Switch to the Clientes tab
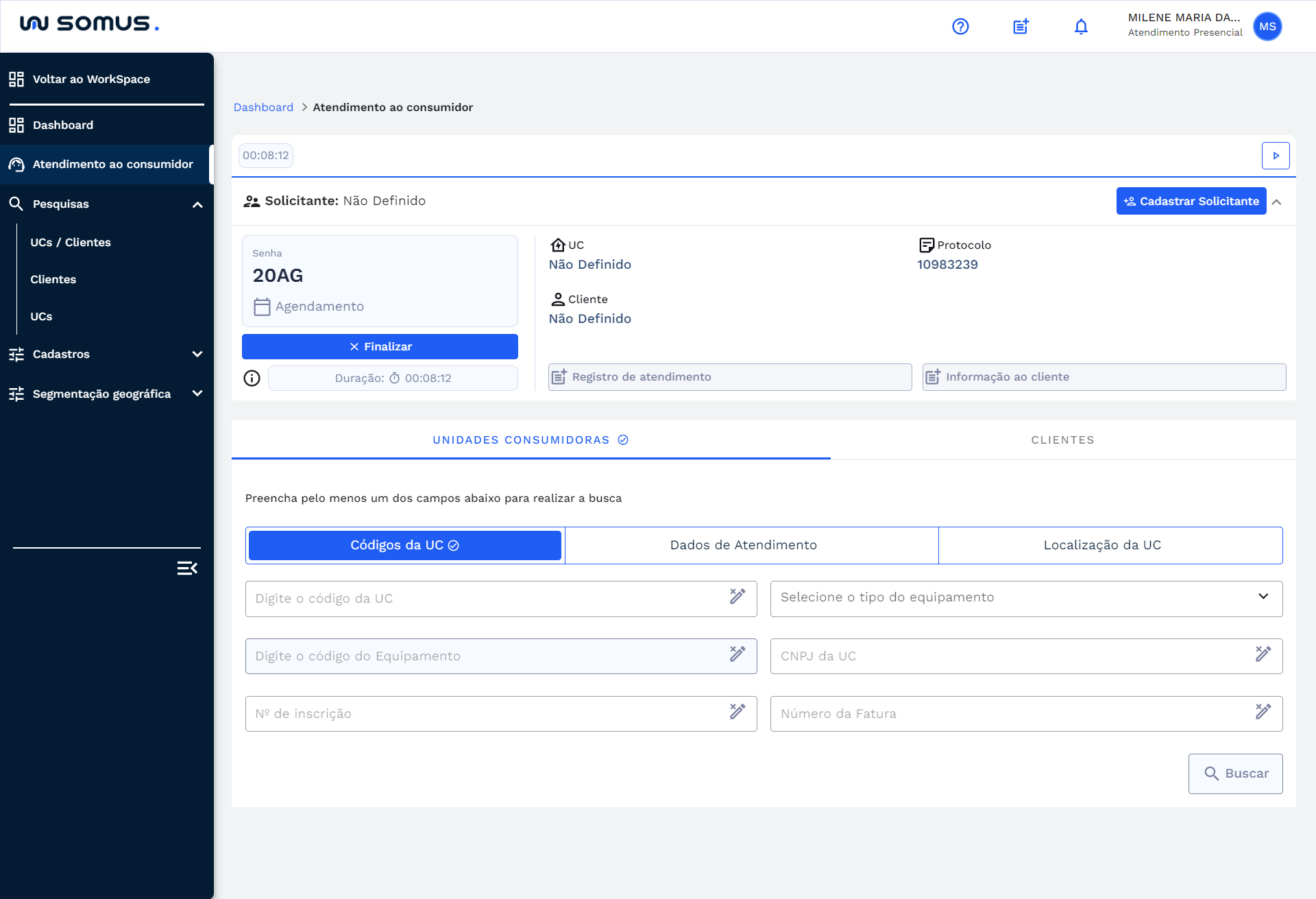 point(1062,440)
